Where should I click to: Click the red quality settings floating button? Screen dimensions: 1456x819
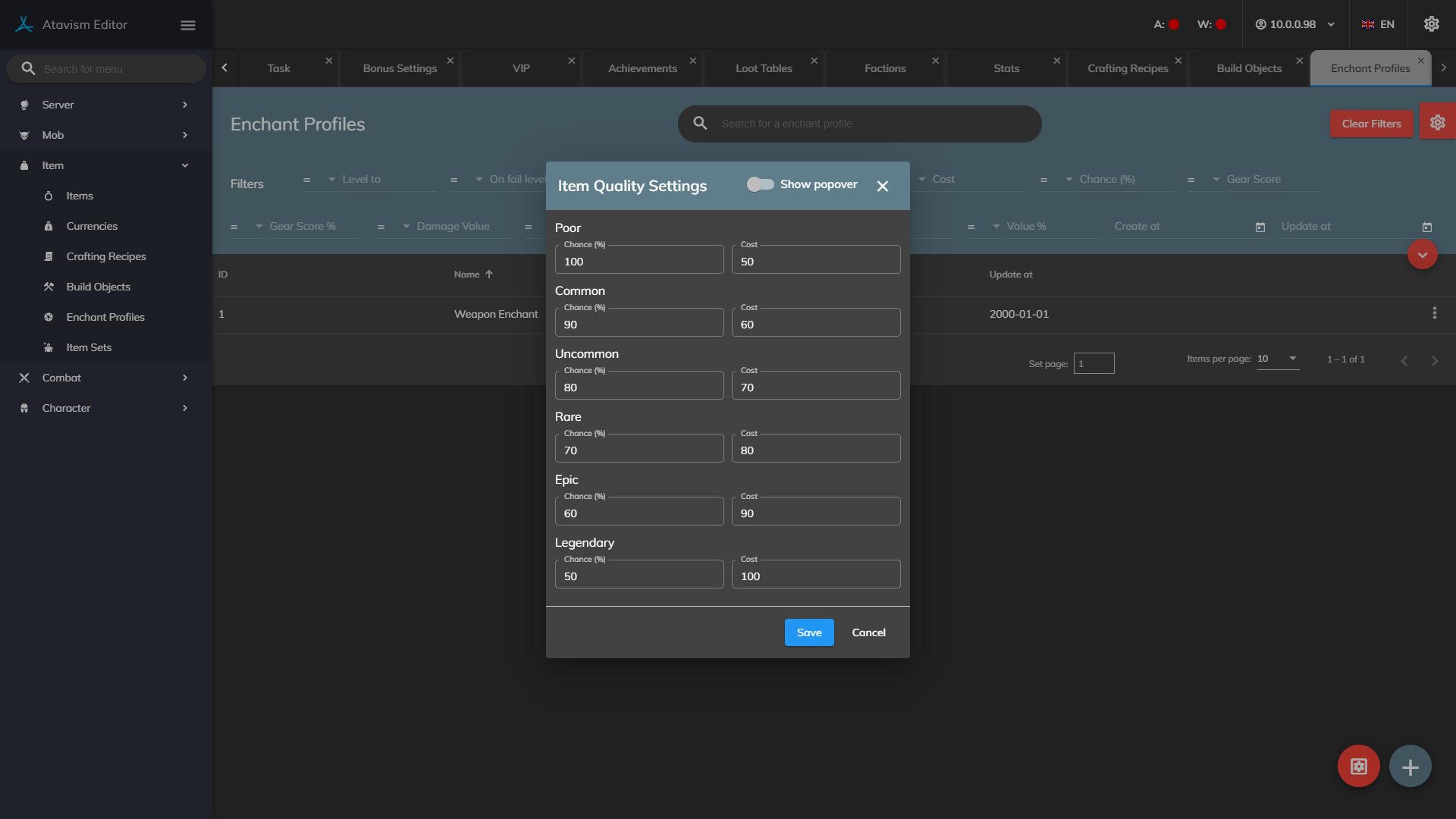tap(1358, 767)
